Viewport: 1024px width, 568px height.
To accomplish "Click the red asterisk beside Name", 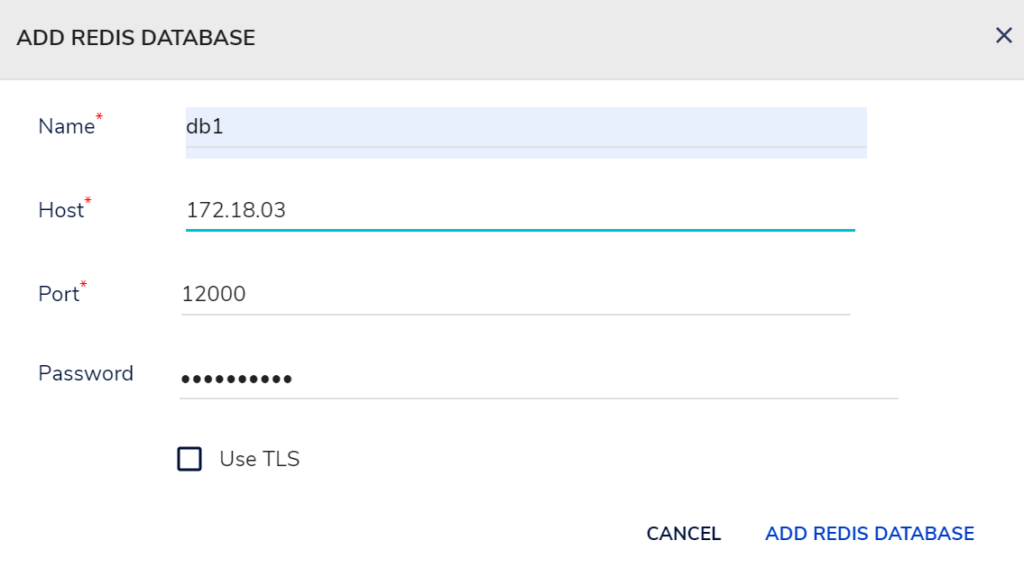I will pyautogui.click(x=99, y=117).
